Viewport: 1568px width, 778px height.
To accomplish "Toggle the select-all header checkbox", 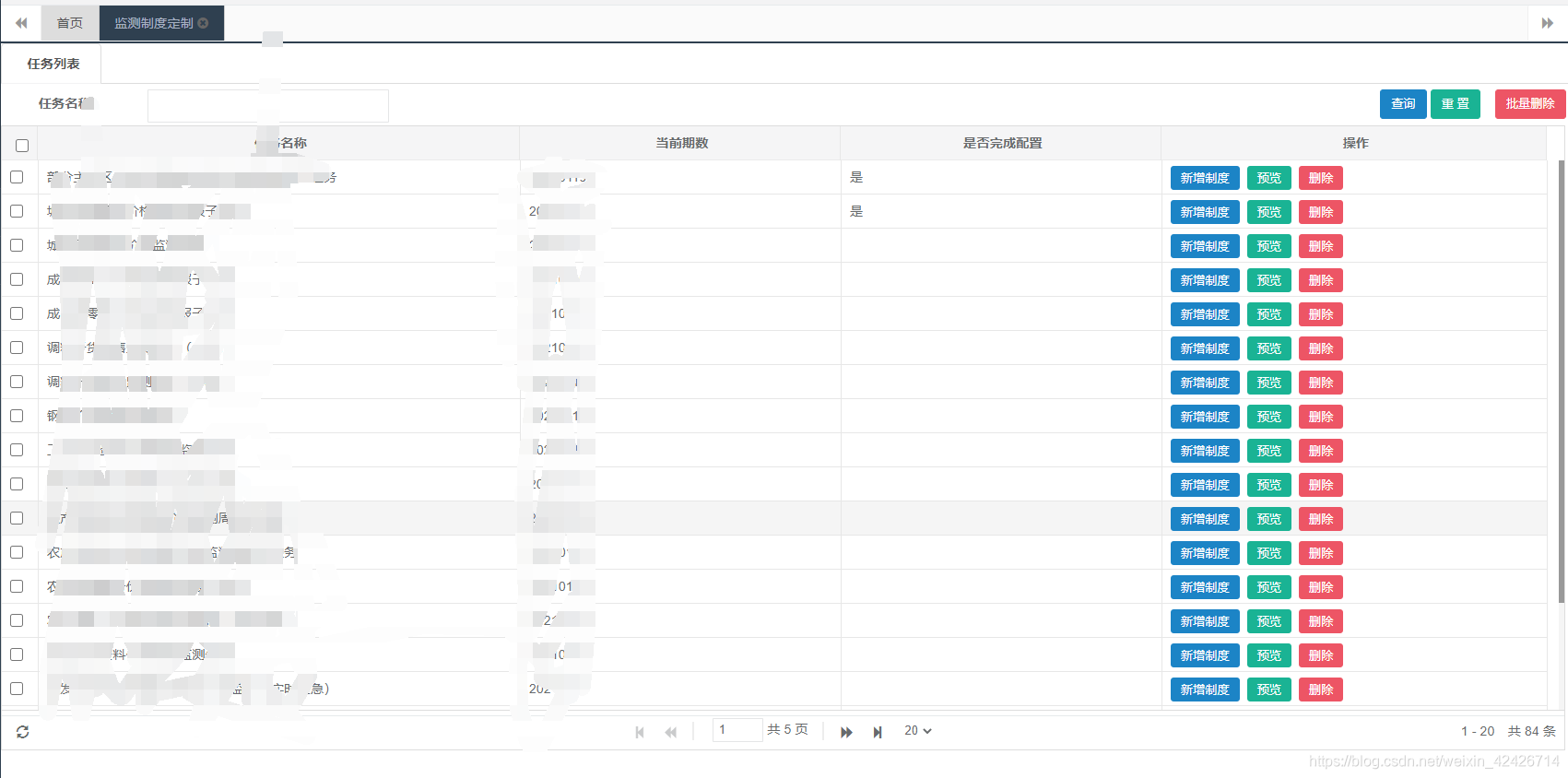I will pos(22,146).
